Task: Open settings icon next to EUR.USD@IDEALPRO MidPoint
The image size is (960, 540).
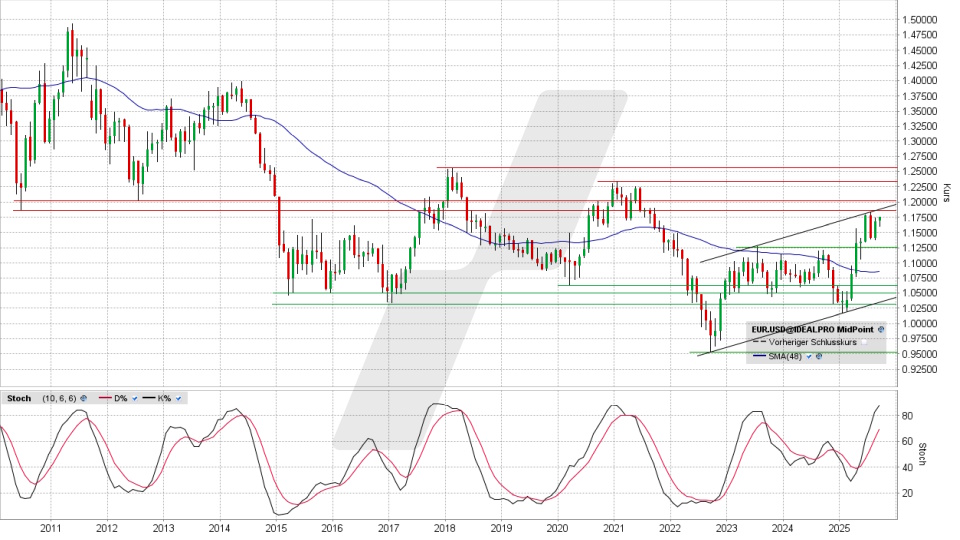Action: 881,329
